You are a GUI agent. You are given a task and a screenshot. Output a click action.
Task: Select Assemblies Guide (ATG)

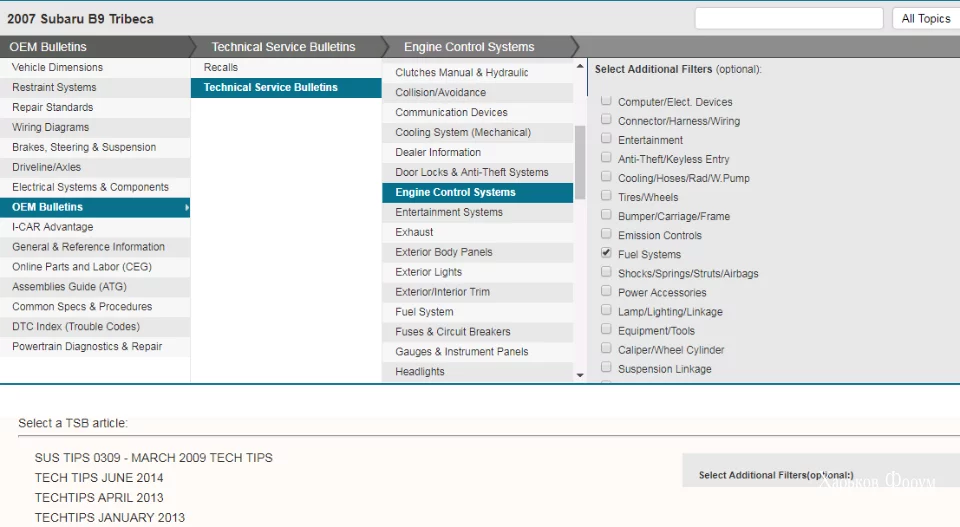click(95, 286)
